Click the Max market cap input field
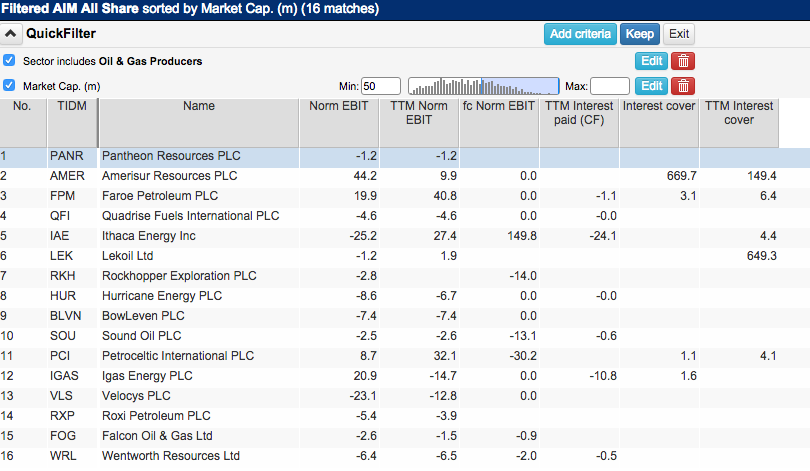This screenshot has width=810, height=471. click(610, 86)
